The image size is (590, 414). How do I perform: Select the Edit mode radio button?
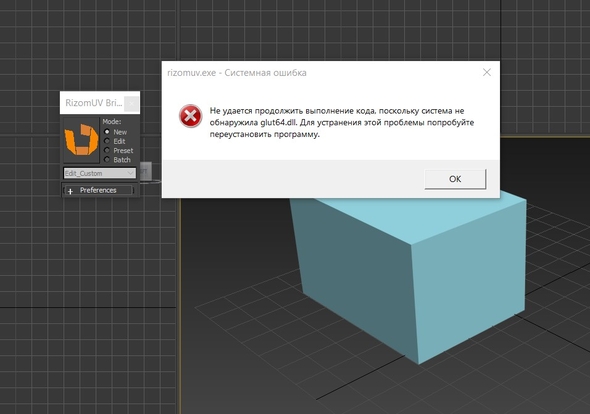click(107, 141)
